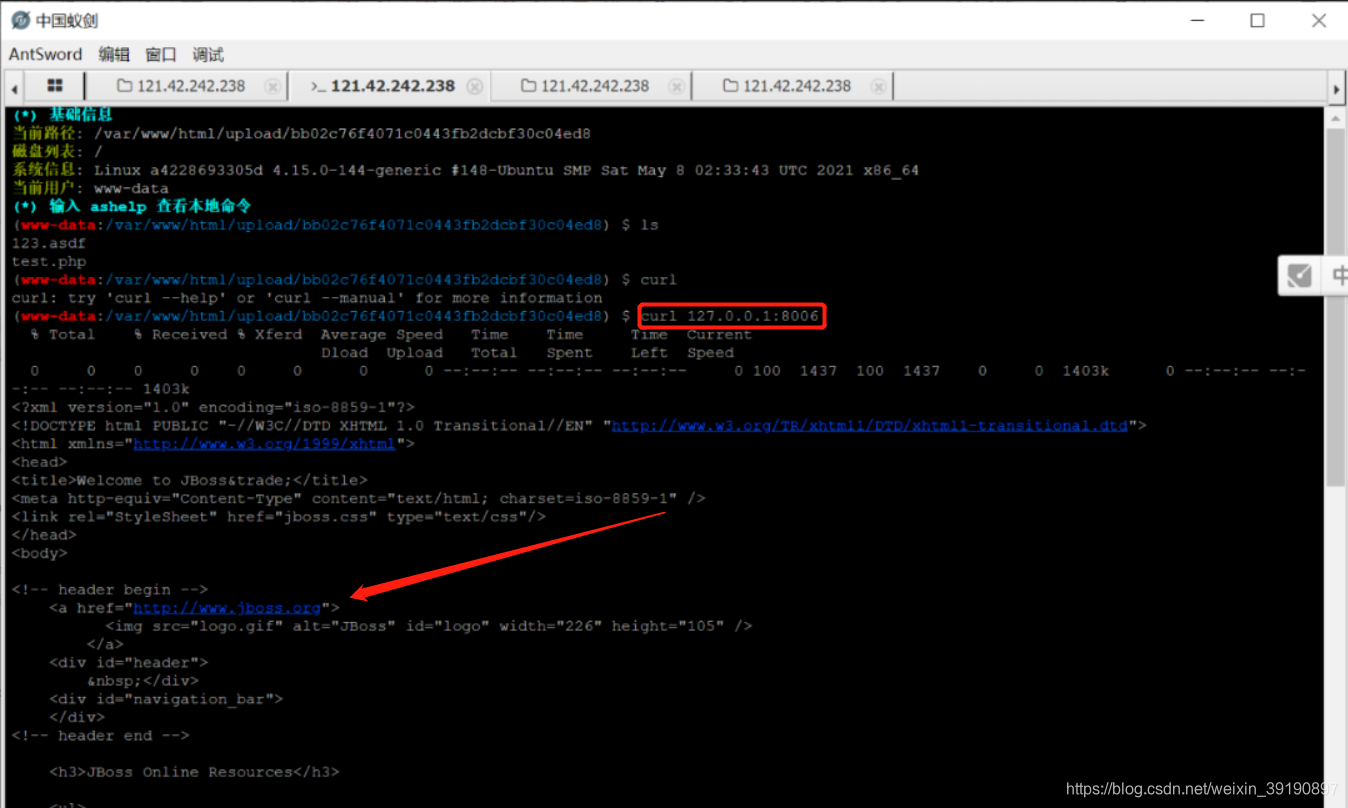Click the 'header end' comment line
Screen dimensions: 1348x808
(x=100, y=735)
